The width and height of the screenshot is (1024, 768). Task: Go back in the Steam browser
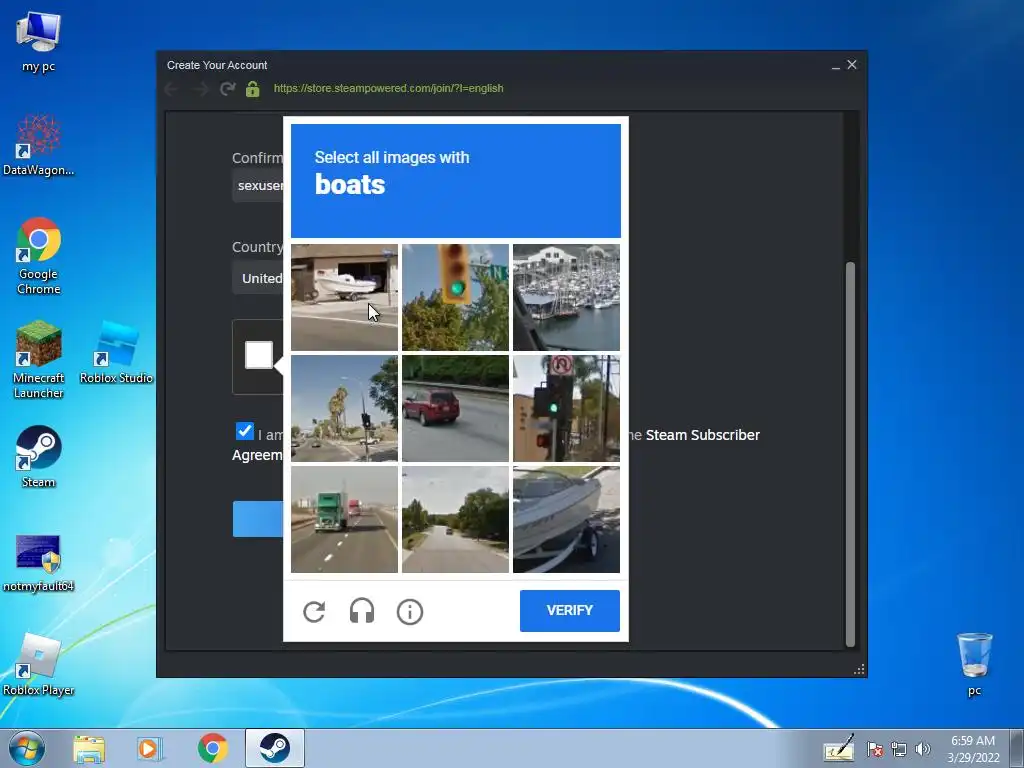(172, 89)
